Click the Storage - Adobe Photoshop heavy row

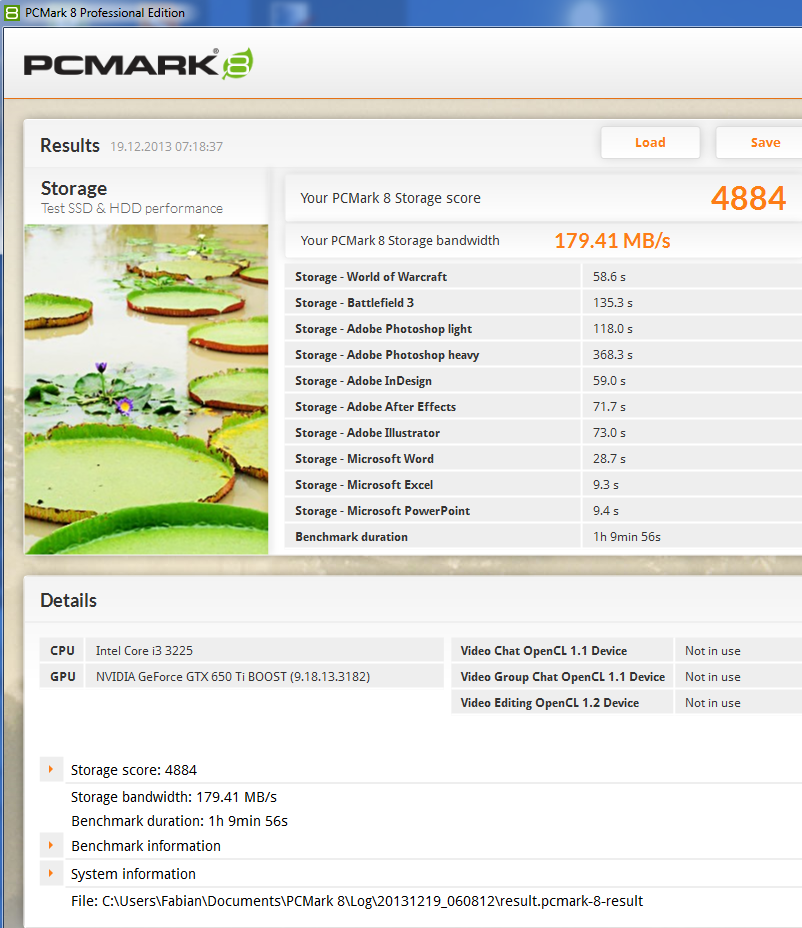click(543, 355)
